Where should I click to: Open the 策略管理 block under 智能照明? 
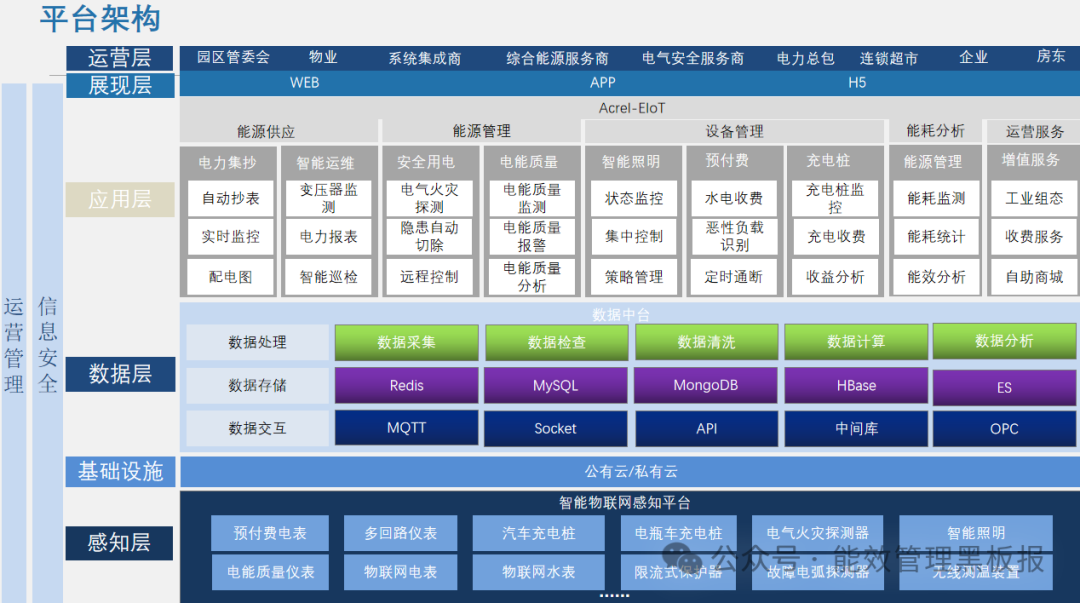click(x=633, y=277)
